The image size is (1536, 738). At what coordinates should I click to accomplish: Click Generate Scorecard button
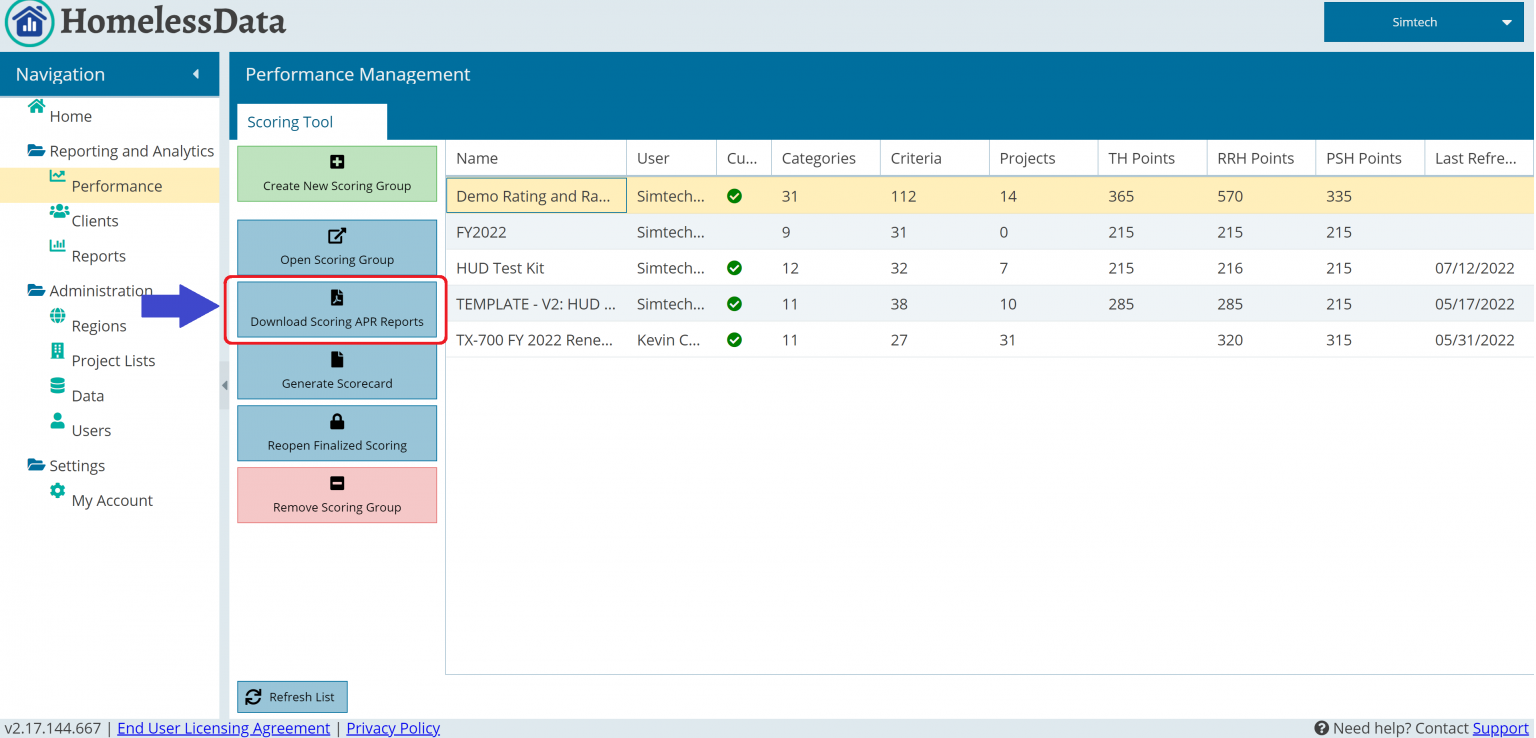coord(337,372)
